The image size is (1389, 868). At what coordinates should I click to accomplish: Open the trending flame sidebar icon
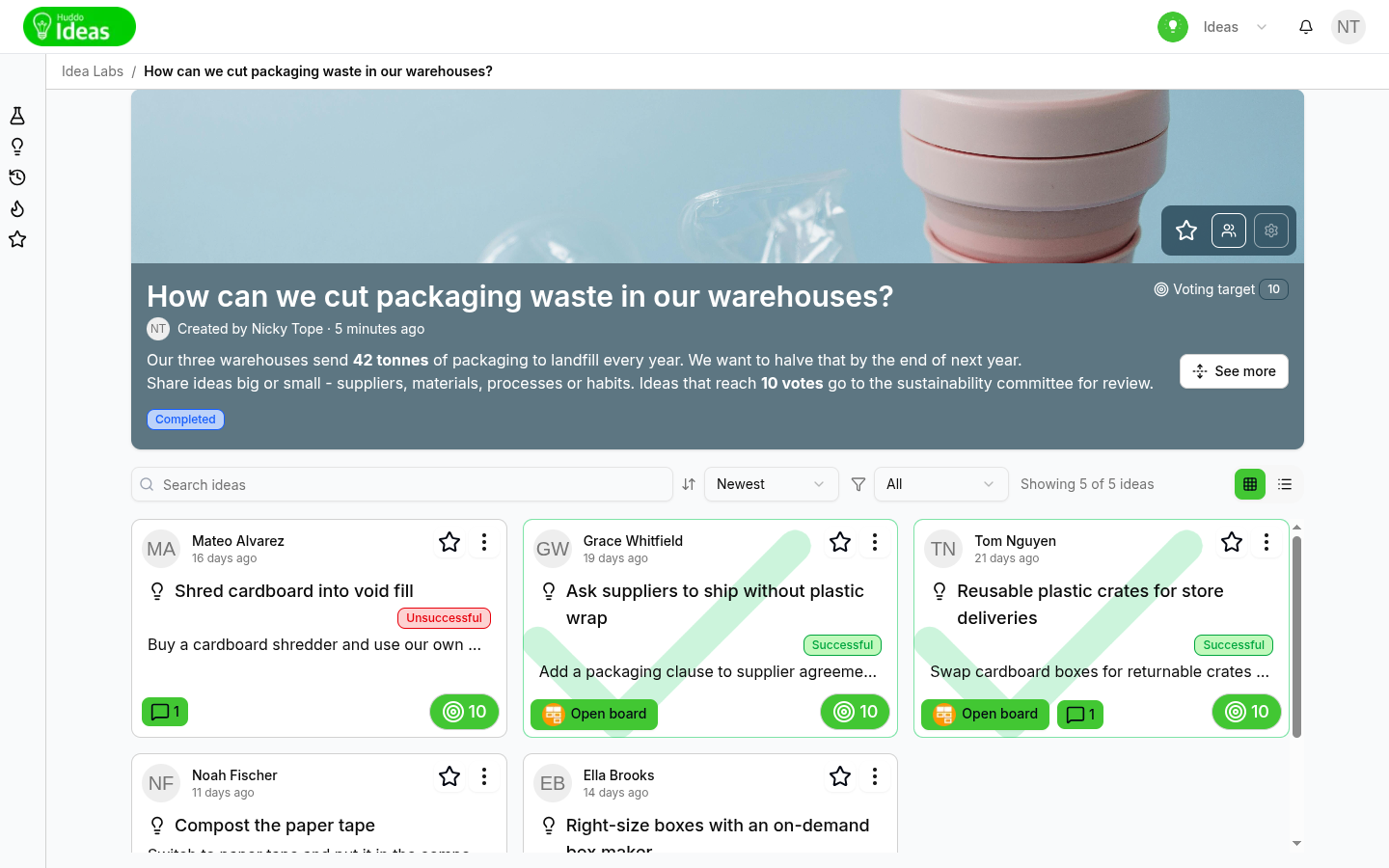[x=17, y=208]
